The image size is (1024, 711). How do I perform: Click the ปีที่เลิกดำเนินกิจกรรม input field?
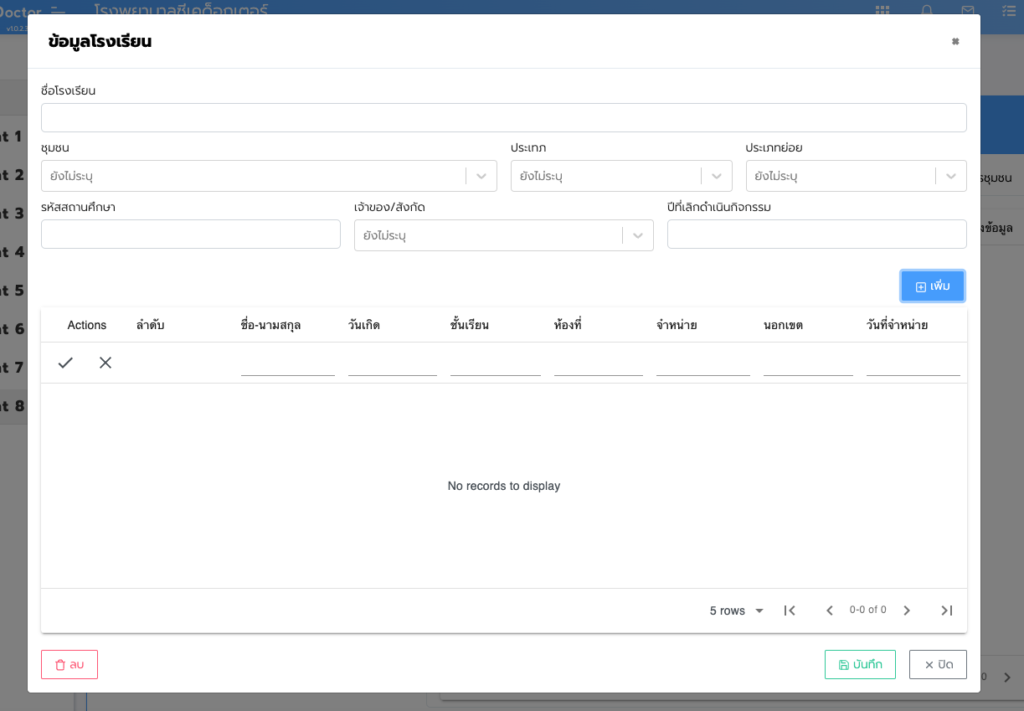pos(816,235)
